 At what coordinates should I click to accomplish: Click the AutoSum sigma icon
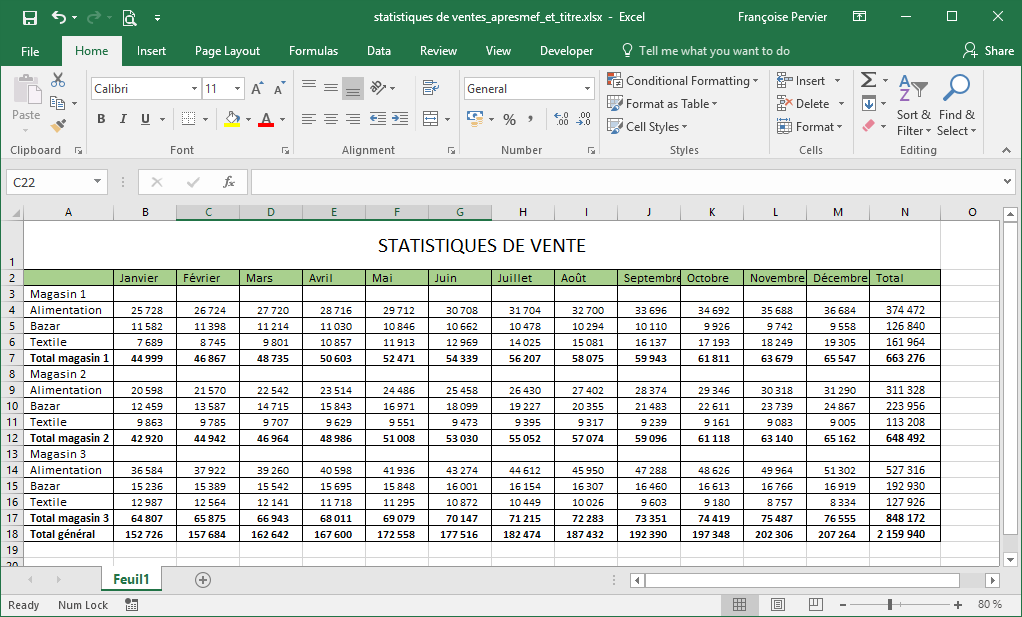tap(868, 80)
